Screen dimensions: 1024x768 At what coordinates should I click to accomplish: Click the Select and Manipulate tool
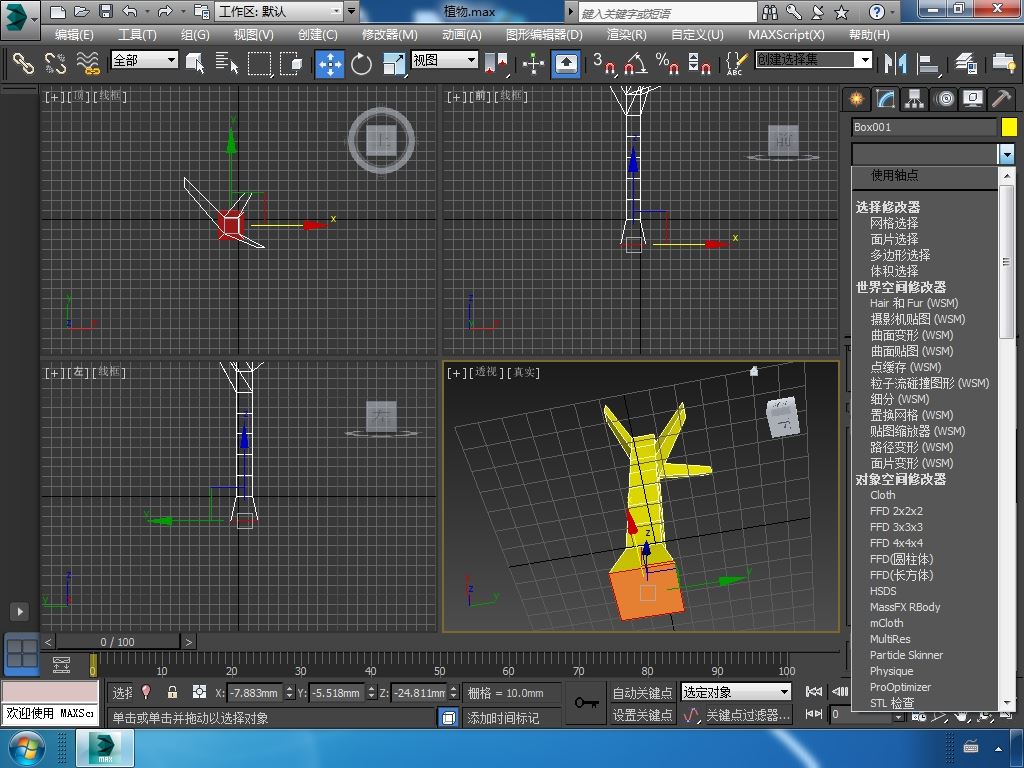[x=534, y=63]
